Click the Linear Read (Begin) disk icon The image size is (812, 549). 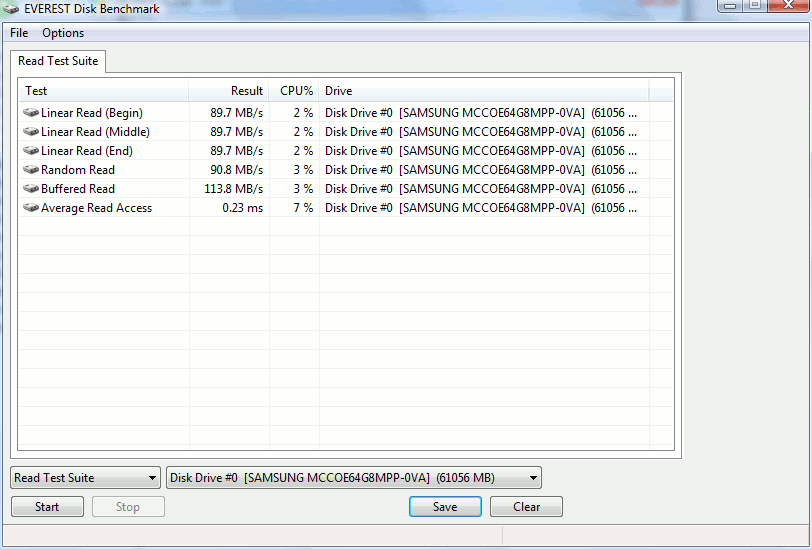pos(31,112)
